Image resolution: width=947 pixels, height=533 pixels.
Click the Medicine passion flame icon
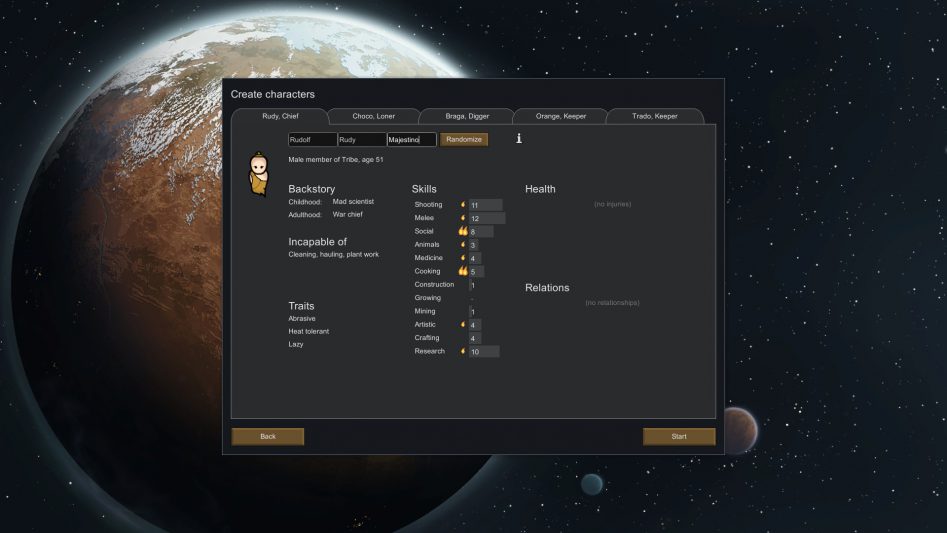point(463,258)
